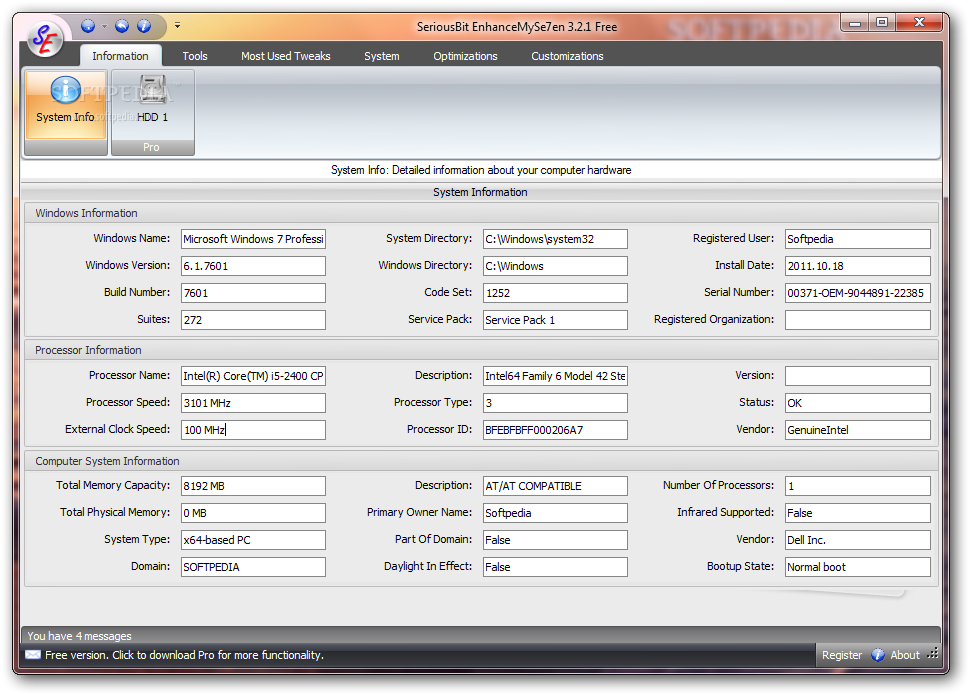Minimize the EnhanceMySe7en window

tap(856, 24)
